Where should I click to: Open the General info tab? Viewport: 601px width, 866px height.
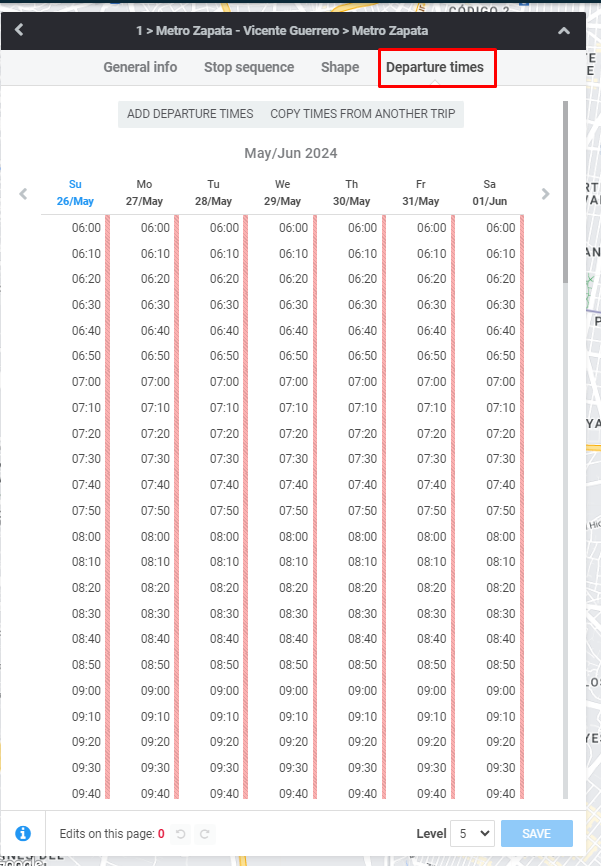tap(140, 67)
